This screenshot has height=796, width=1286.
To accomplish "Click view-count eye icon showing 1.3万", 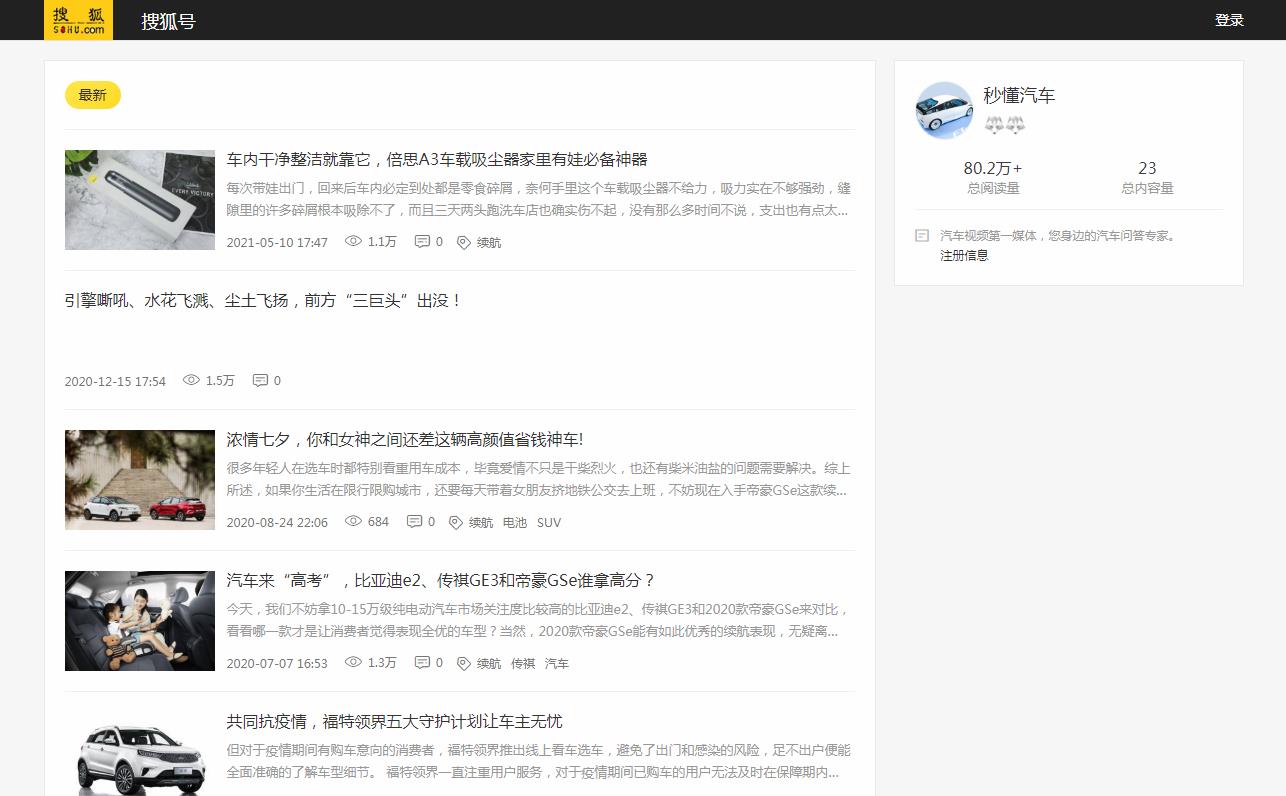I will coord(353,662).
